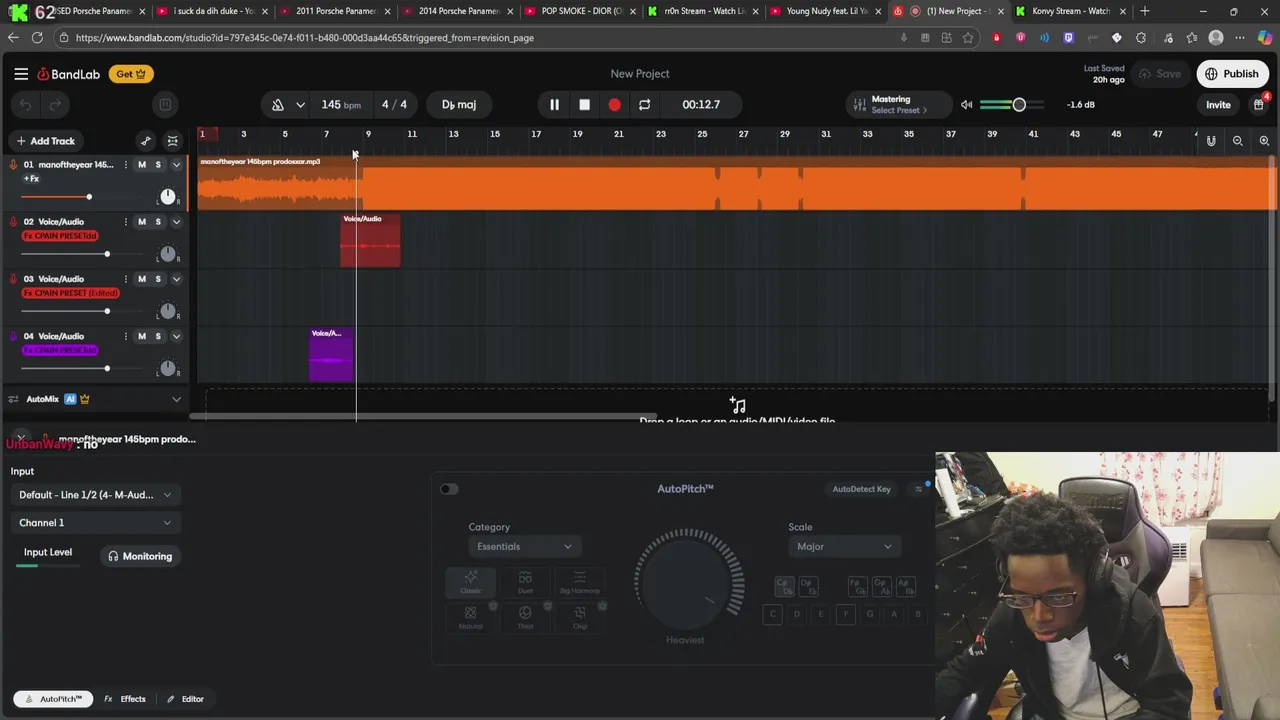Click the BandLab logo
The width and height of the screenshot is (1280, 720).
click(x=69, y=74)
